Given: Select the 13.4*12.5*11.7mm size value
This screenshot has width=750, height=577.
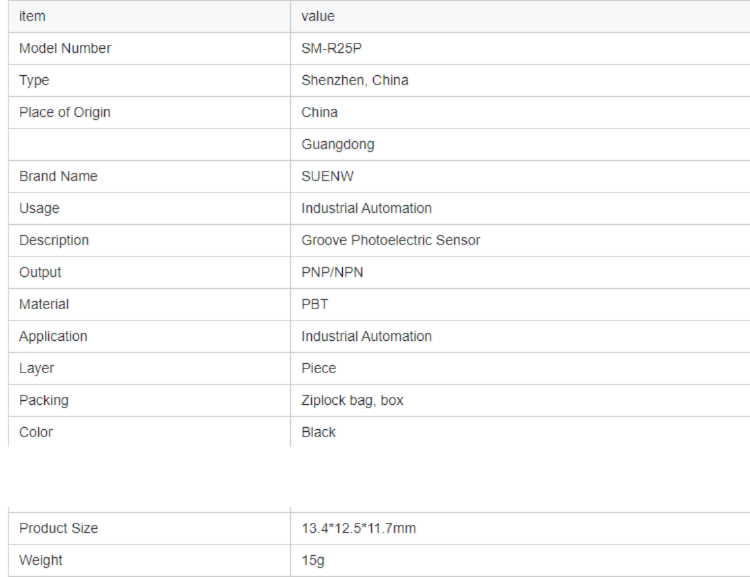Looking at the screenshot, I should click(359, 528).
